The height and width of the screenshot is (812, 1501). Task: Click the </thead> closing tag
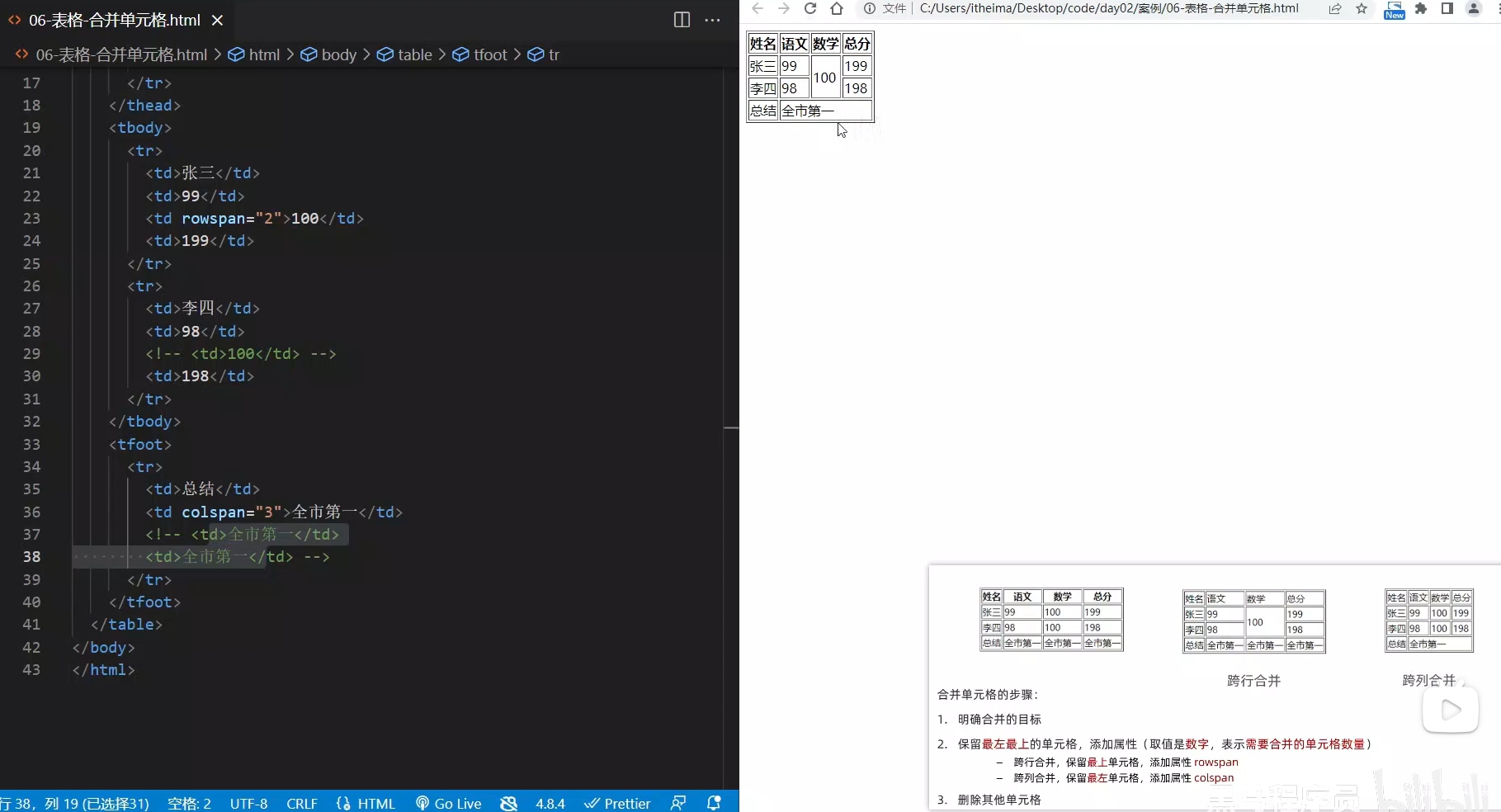[144, 106]
